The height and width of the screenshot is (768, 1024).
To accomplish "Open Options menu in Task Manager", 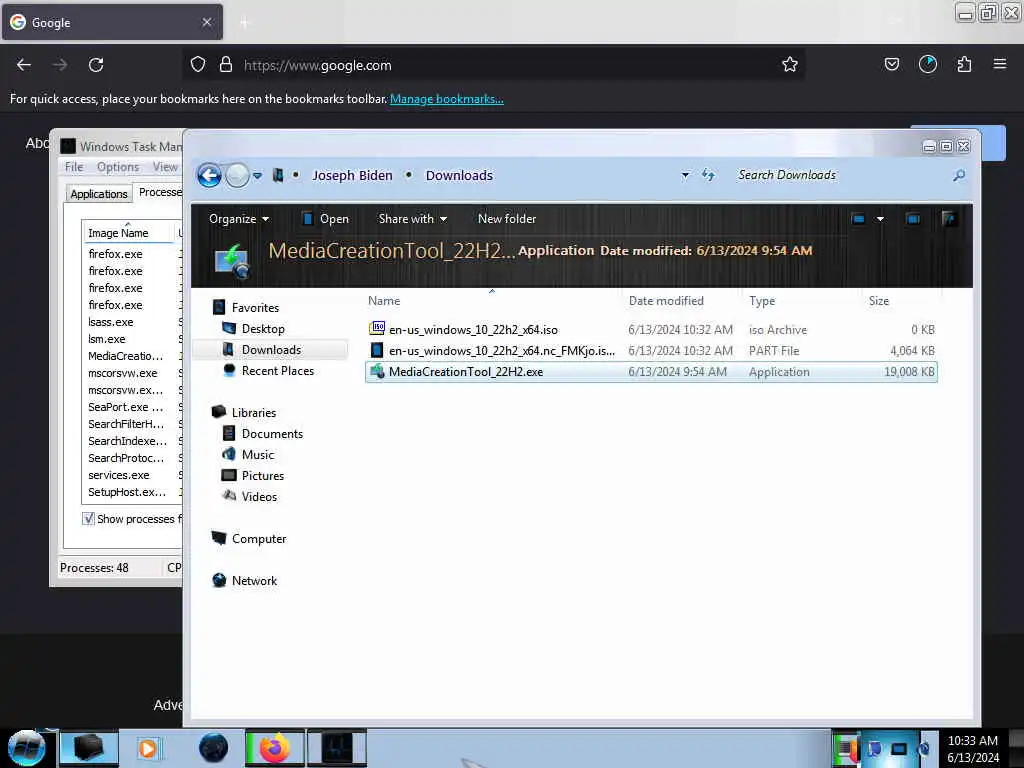I will point(118,167).
